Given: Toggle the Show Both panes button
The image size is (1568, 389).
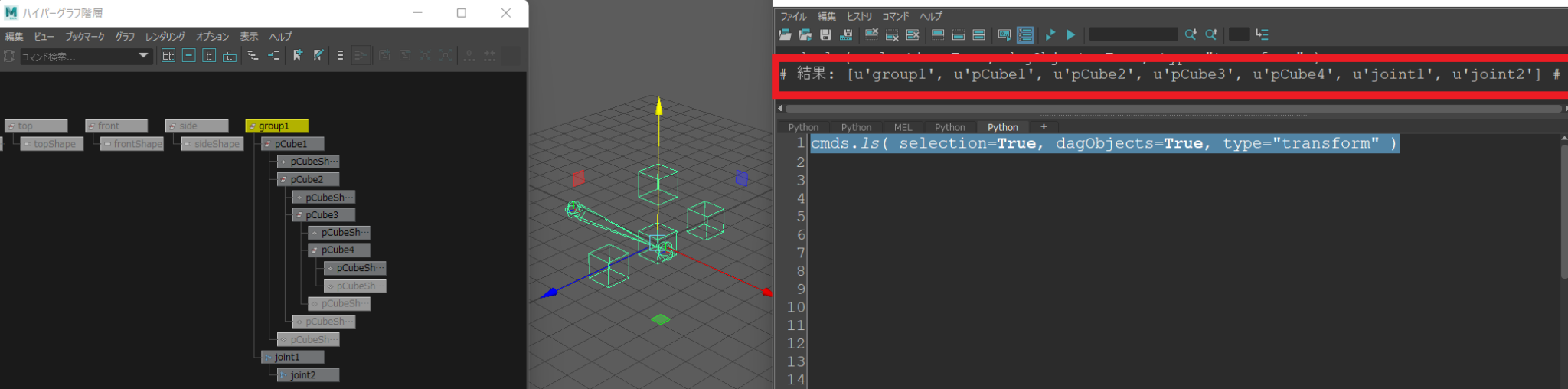Looking at the screenshot, I should (978, 34).
